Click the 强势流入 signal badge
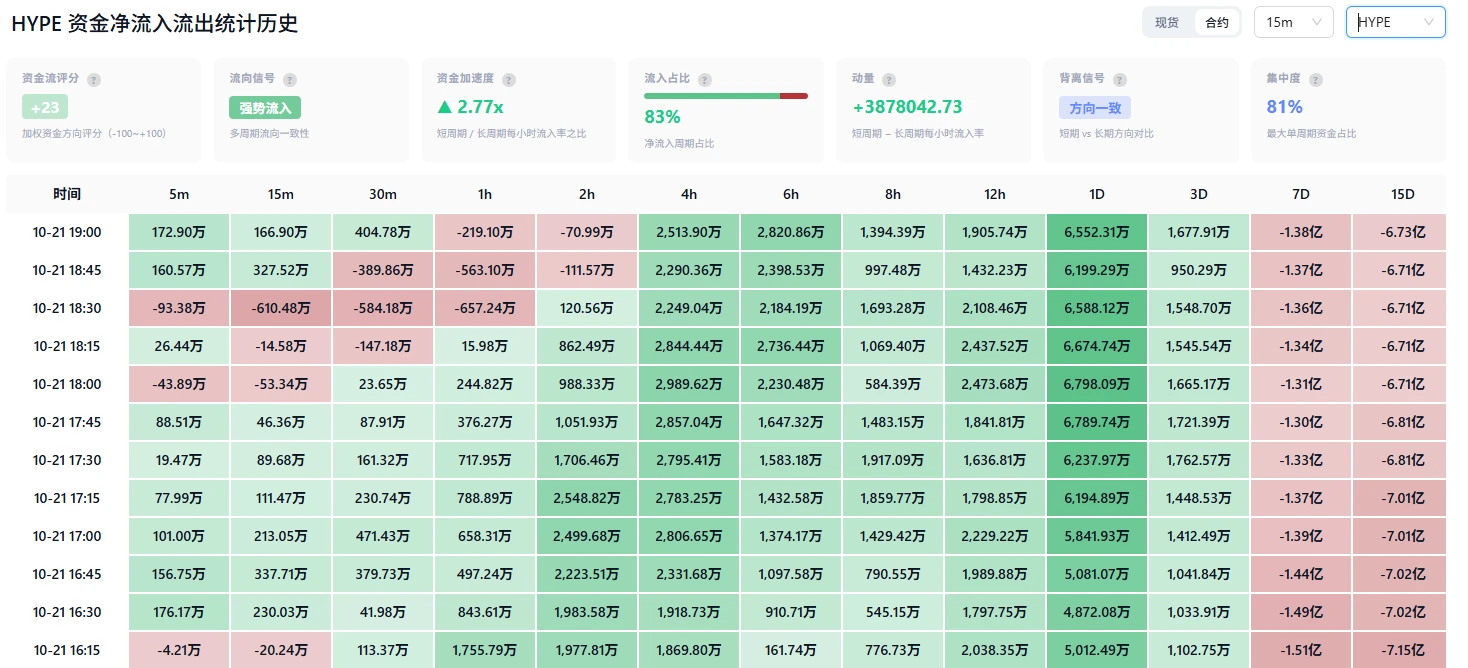The width and height of the screenshot is (1468, 668). (265, 107)
